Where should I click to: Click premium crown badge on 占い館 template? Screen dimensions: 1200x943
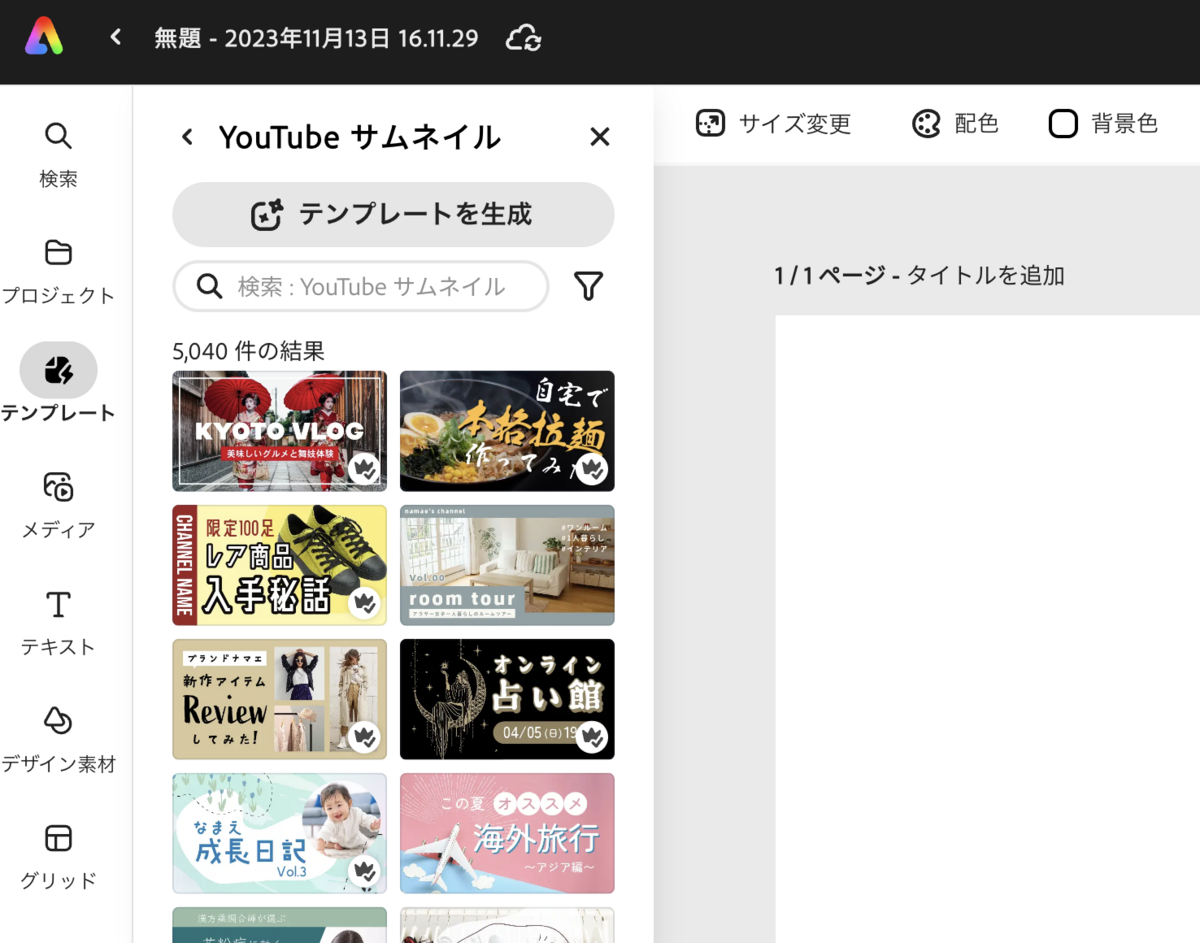click(592, 736)
